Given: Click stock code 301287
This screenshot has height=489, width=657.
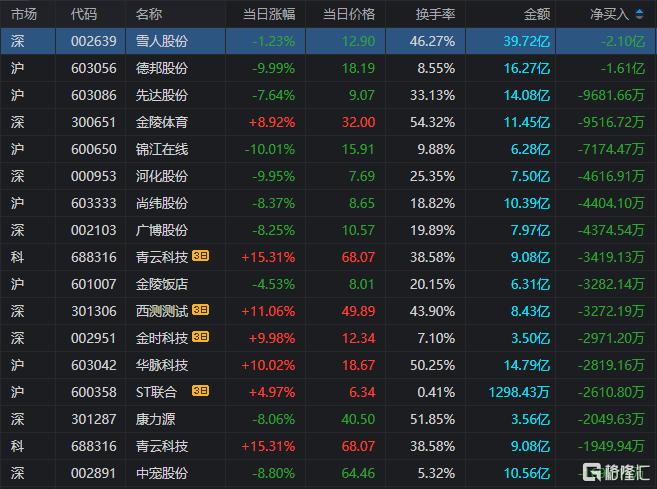Looking at the screenshot, I should [93, 419].
